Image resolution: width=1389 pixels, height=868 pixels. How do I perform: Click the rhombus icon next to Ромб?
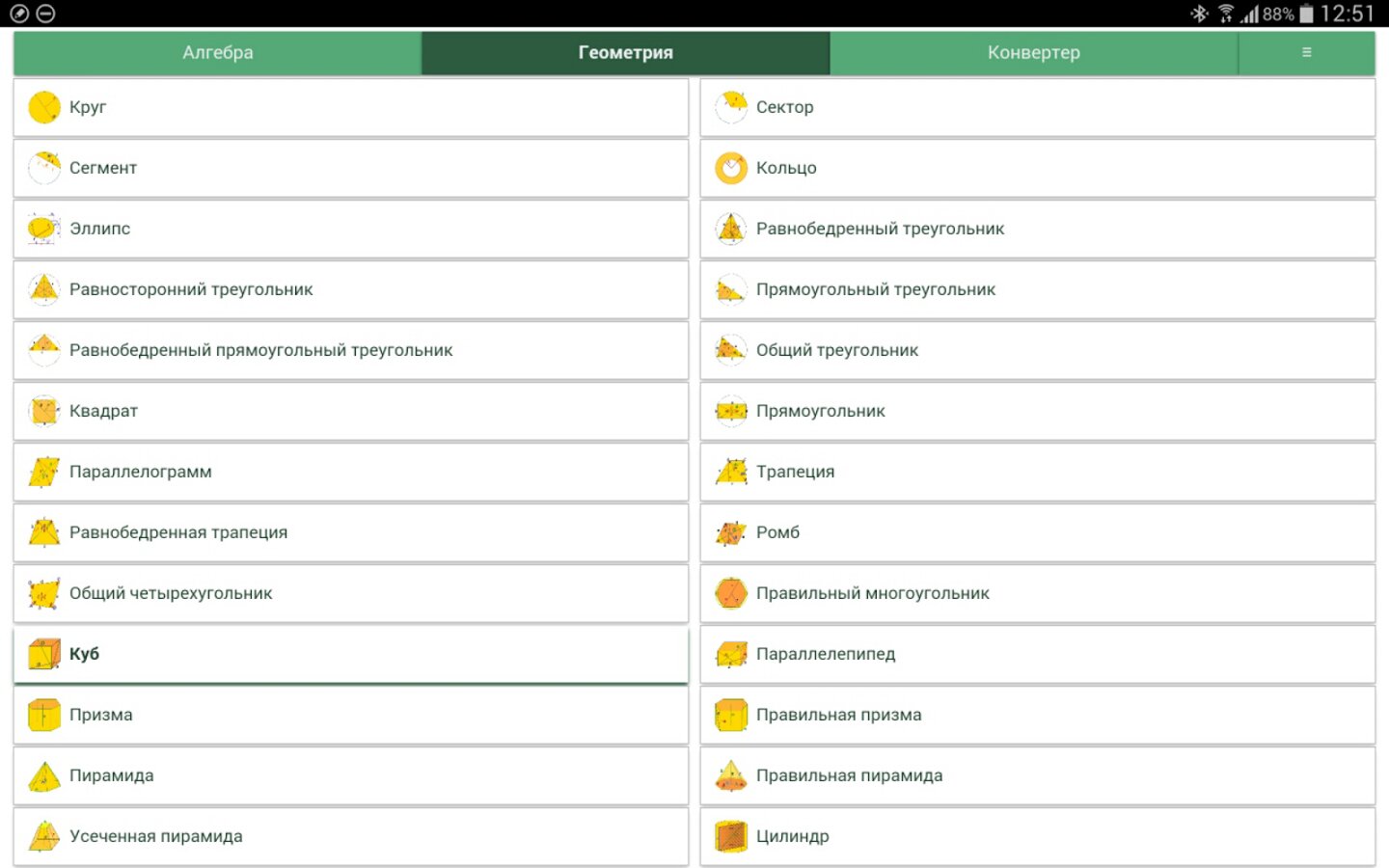[731, 532]
